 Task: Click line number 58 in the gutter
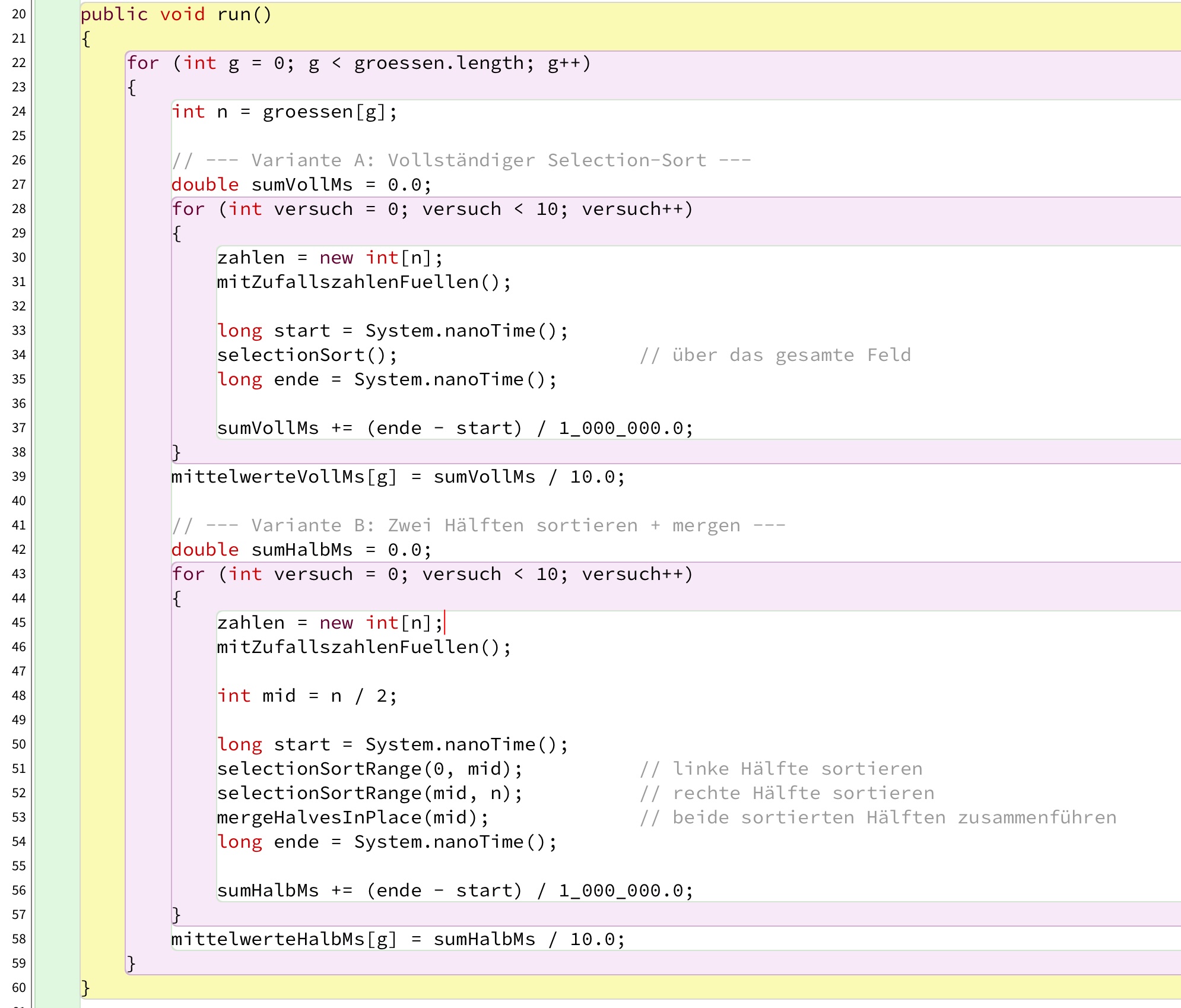pyautogui.click(x=19, y=939)
